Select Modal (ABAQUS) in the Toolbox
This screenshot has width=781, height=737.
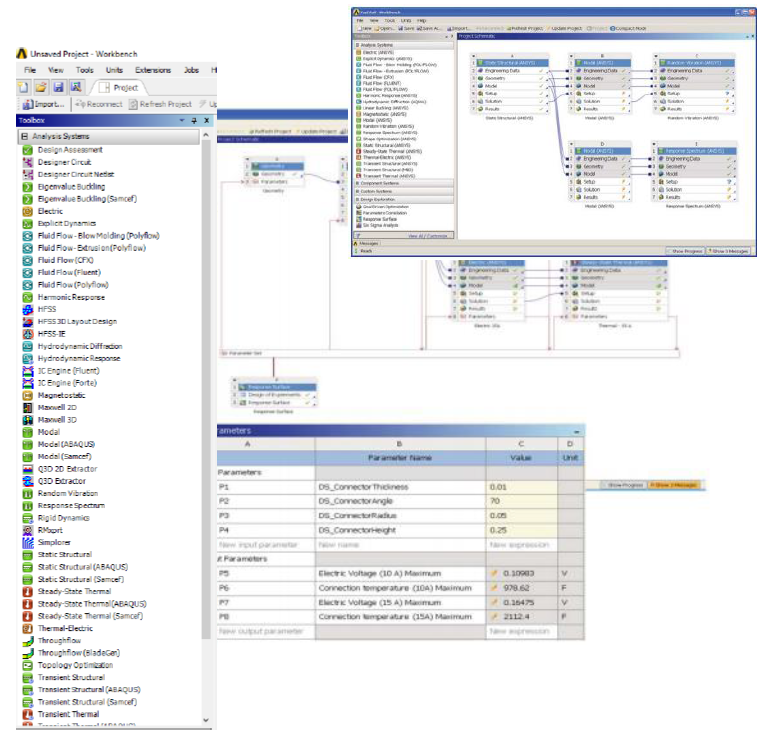[x=59, y=444]
